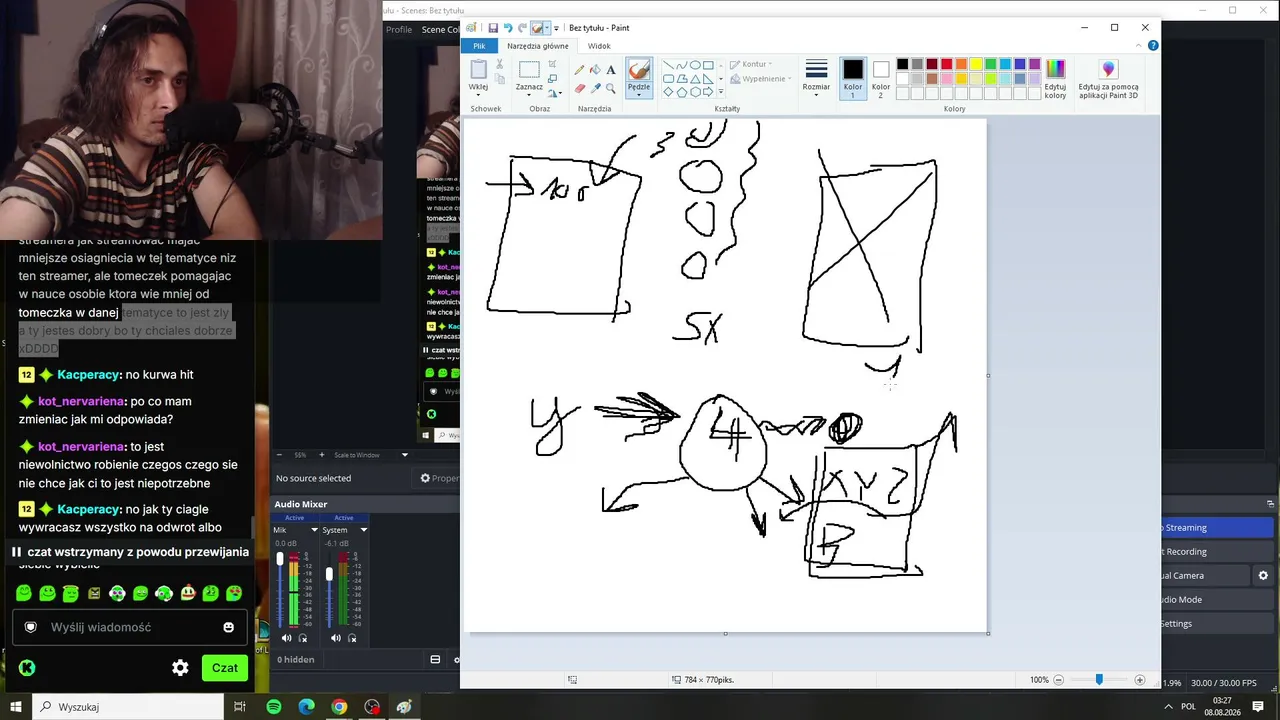Pick the red color swatch
The image size is (1280, 720).
click(946, 64)
